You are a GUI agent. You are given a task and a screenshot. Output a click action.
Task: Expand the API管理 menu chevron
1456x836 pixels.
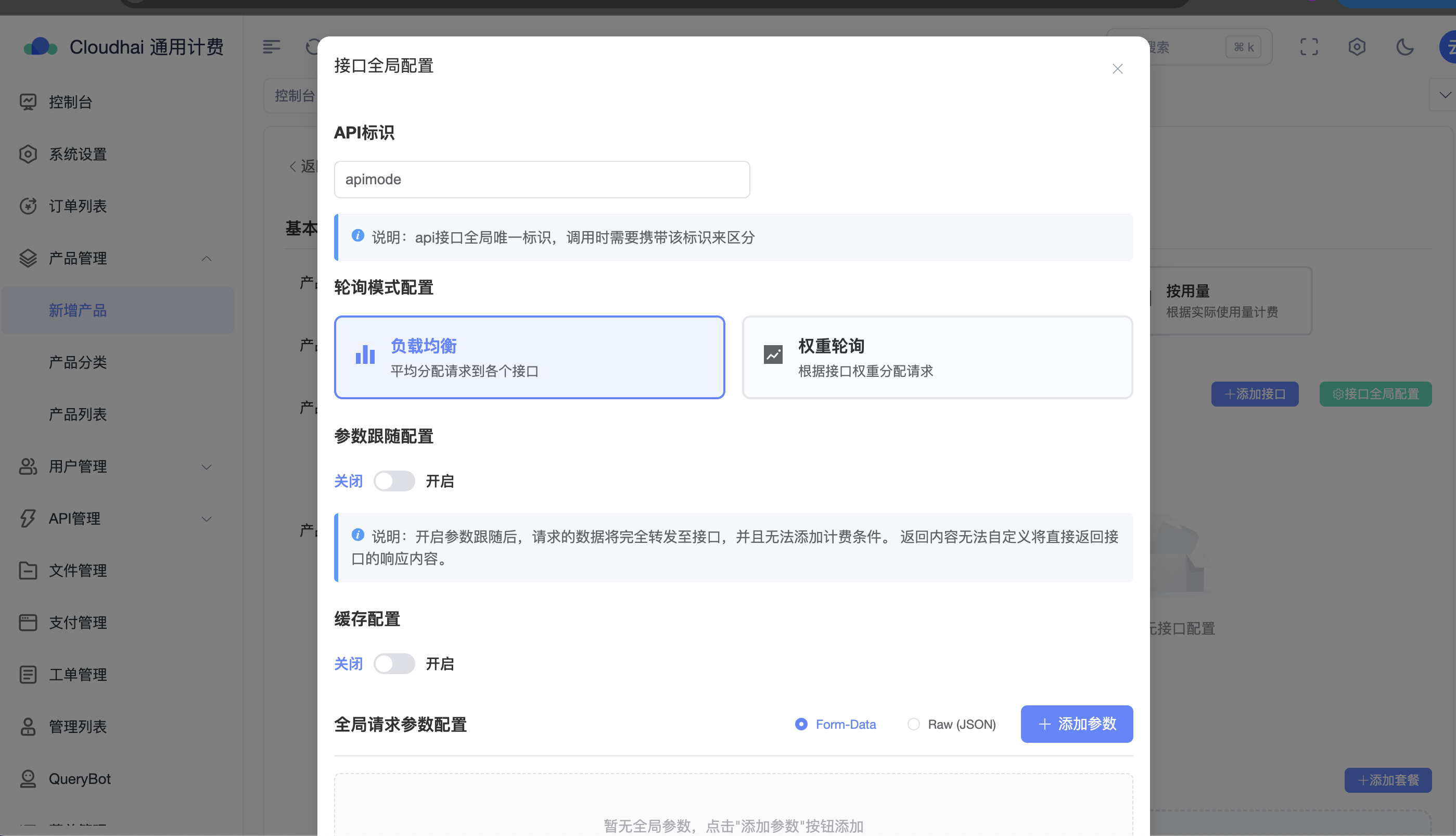point(207,518)
